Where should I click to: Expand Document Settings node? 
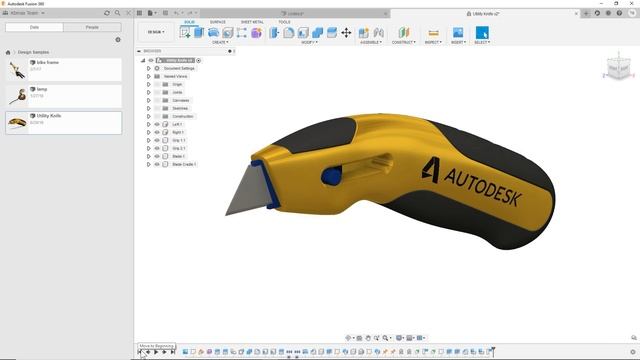point(149,68)
